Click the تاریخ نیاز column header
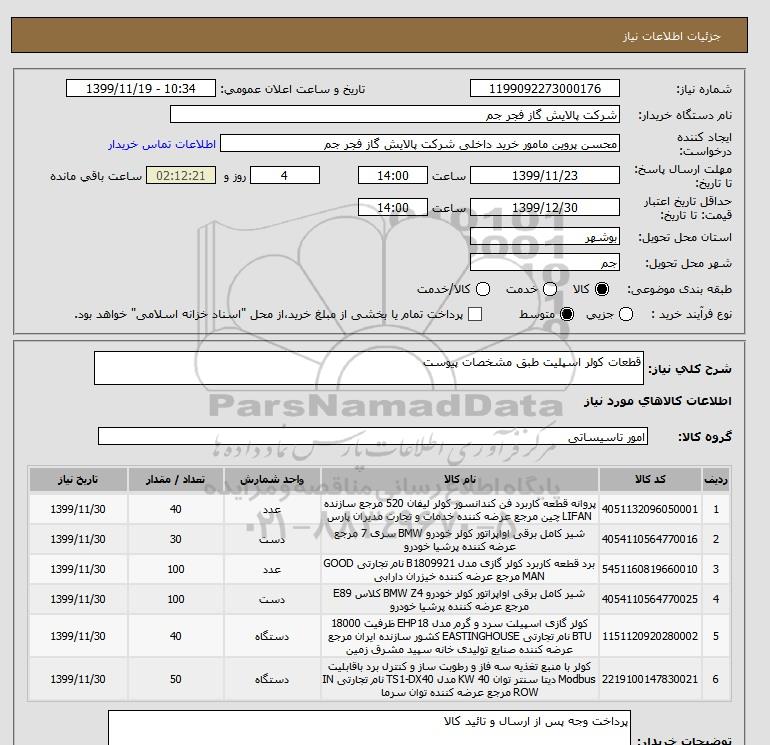This screenshot has width=770, height=745. 78,479
